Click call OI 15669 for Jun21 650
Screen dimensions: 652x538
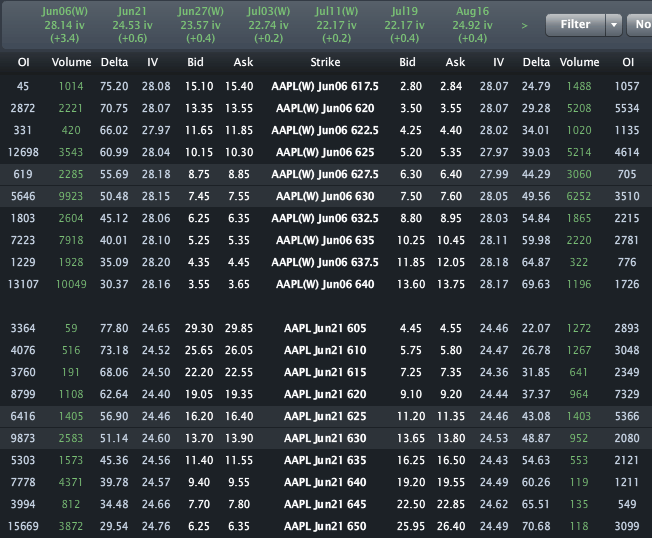[23, 527]
